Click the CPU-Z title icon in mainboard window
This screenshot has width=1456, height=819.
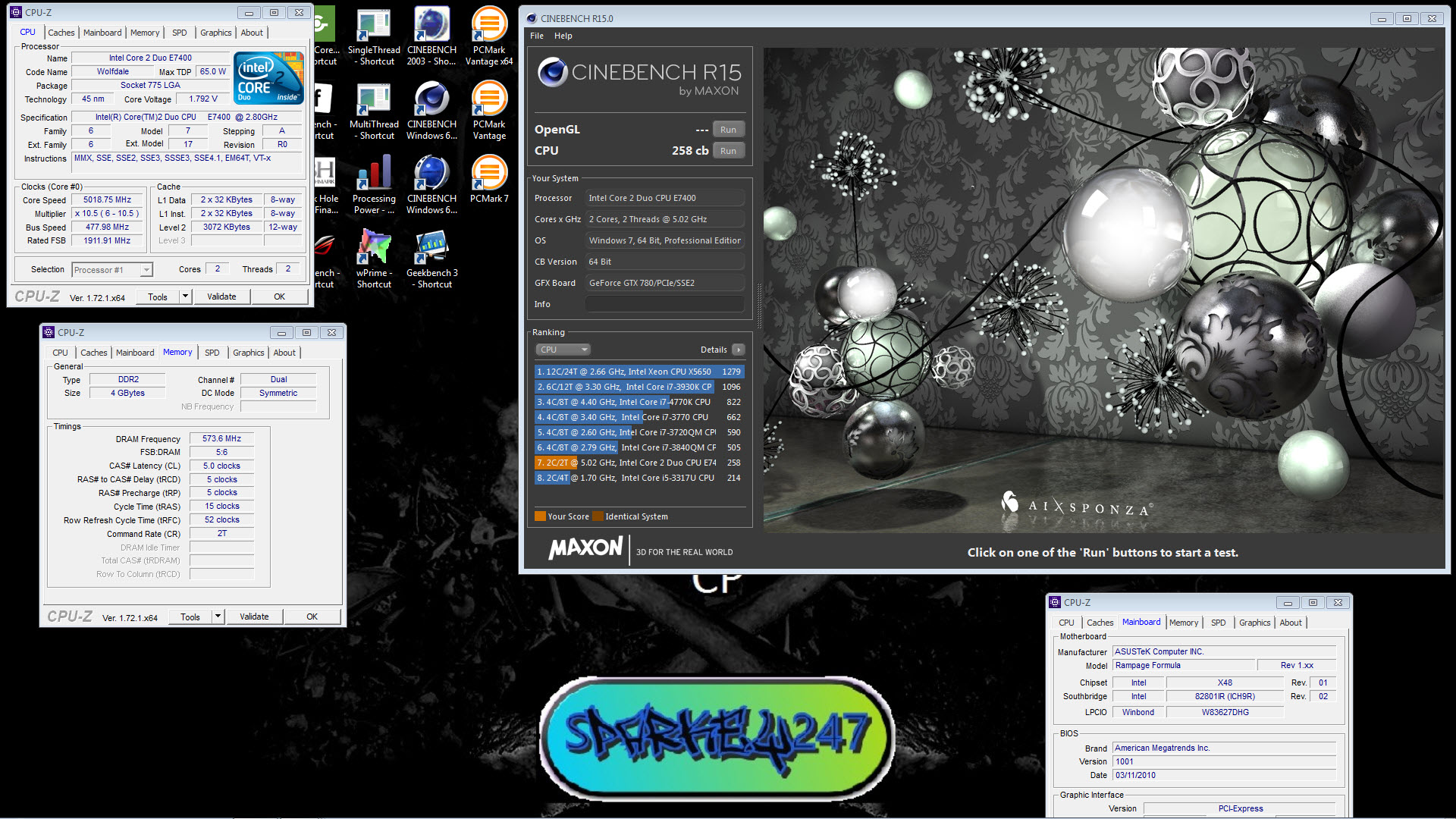point(1055,602)
